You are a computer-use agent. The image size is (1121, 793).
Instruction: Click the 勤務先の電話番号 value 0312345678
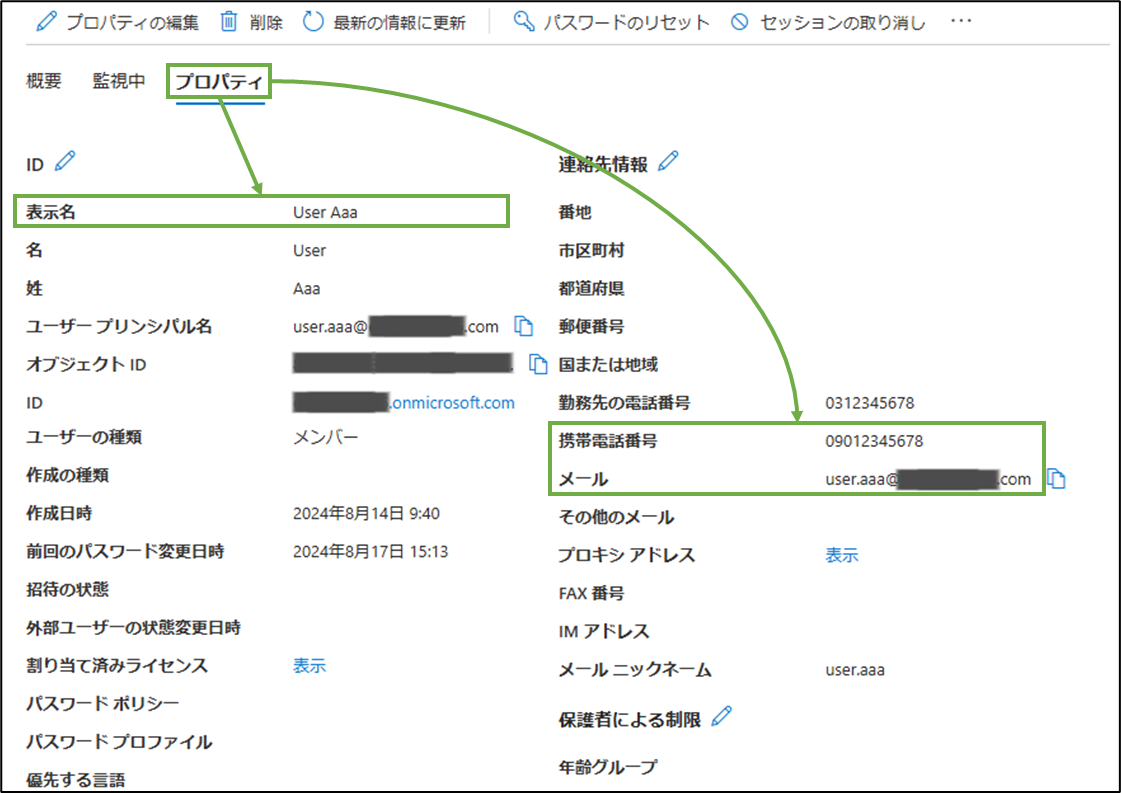pos(870,403)
